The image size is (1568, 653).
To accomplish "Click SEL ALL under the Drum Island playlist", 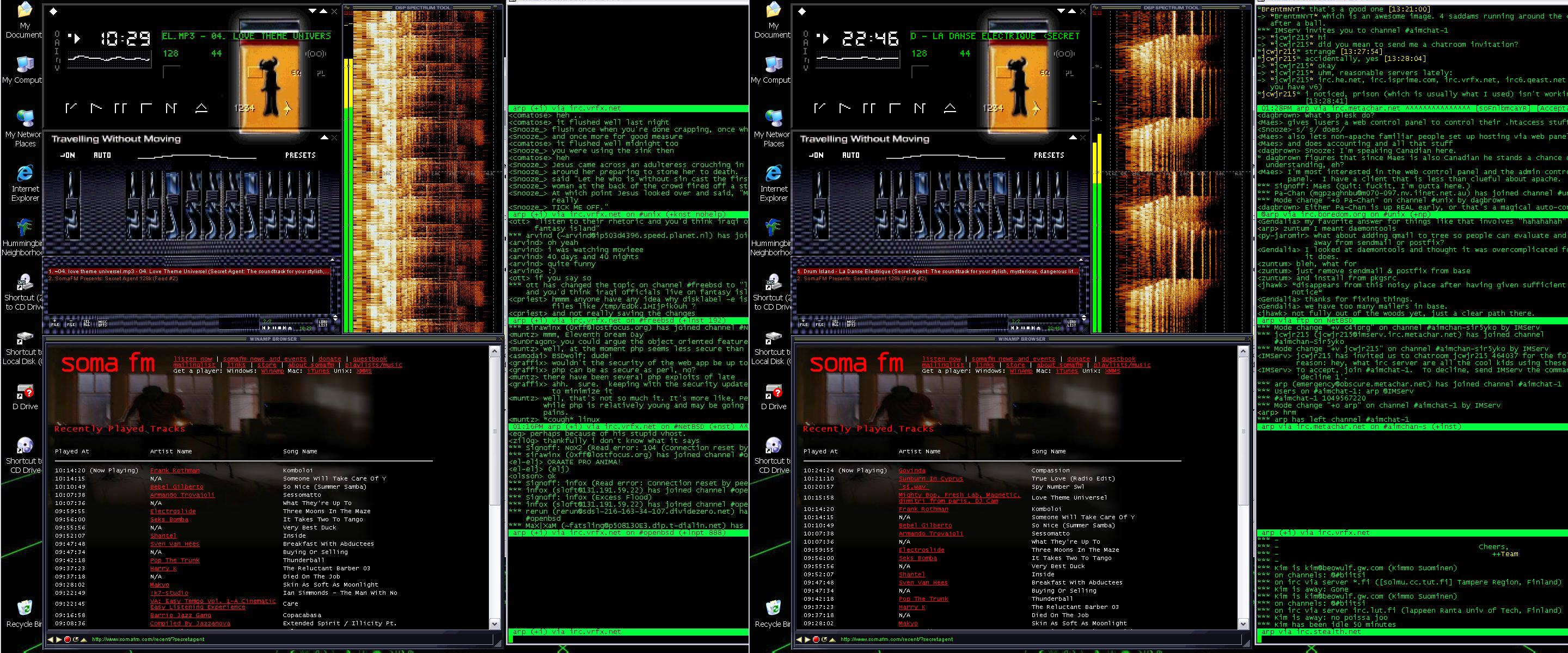I will pos(835,323).
